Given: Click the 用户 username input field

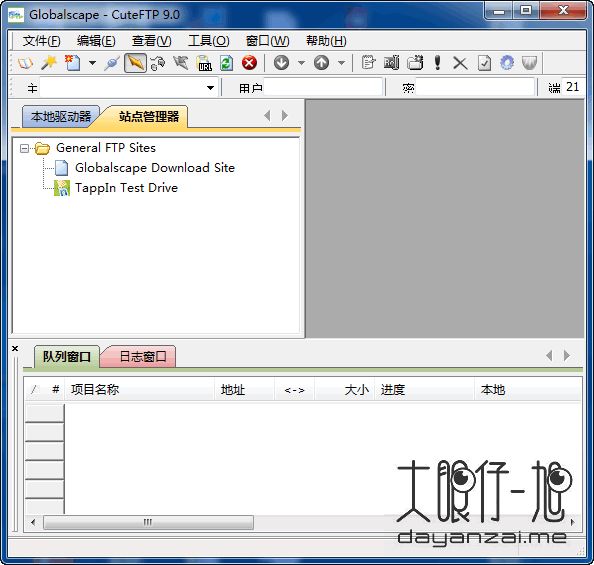Looking at the screenshot, I should click(x=323, y=87).
